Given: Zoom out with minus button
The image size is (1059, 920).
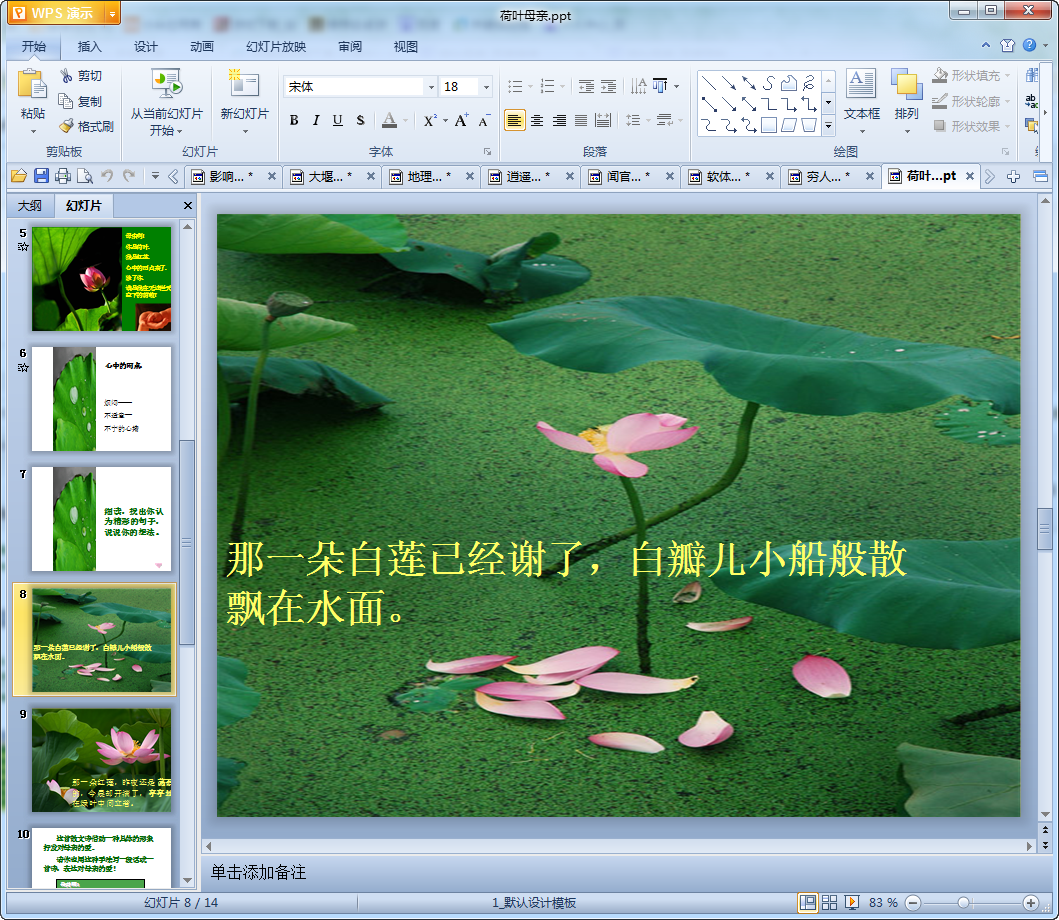Looking at the screenshot, I should (913, 902).
